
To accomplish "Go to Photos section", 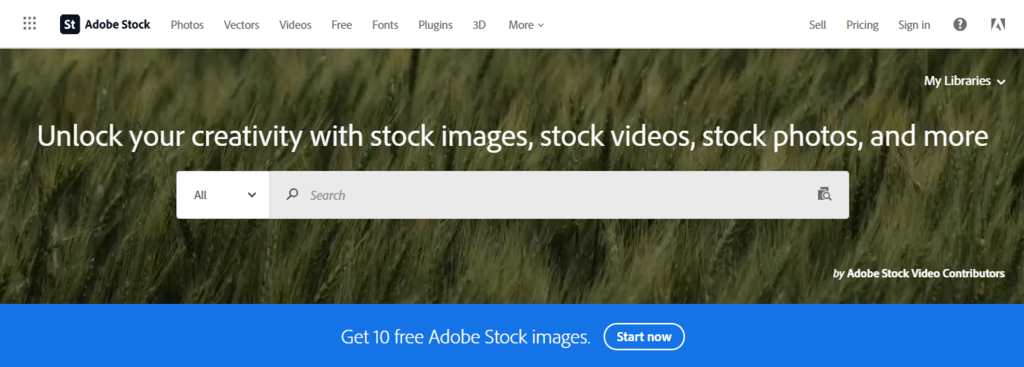I will [187, 25].
